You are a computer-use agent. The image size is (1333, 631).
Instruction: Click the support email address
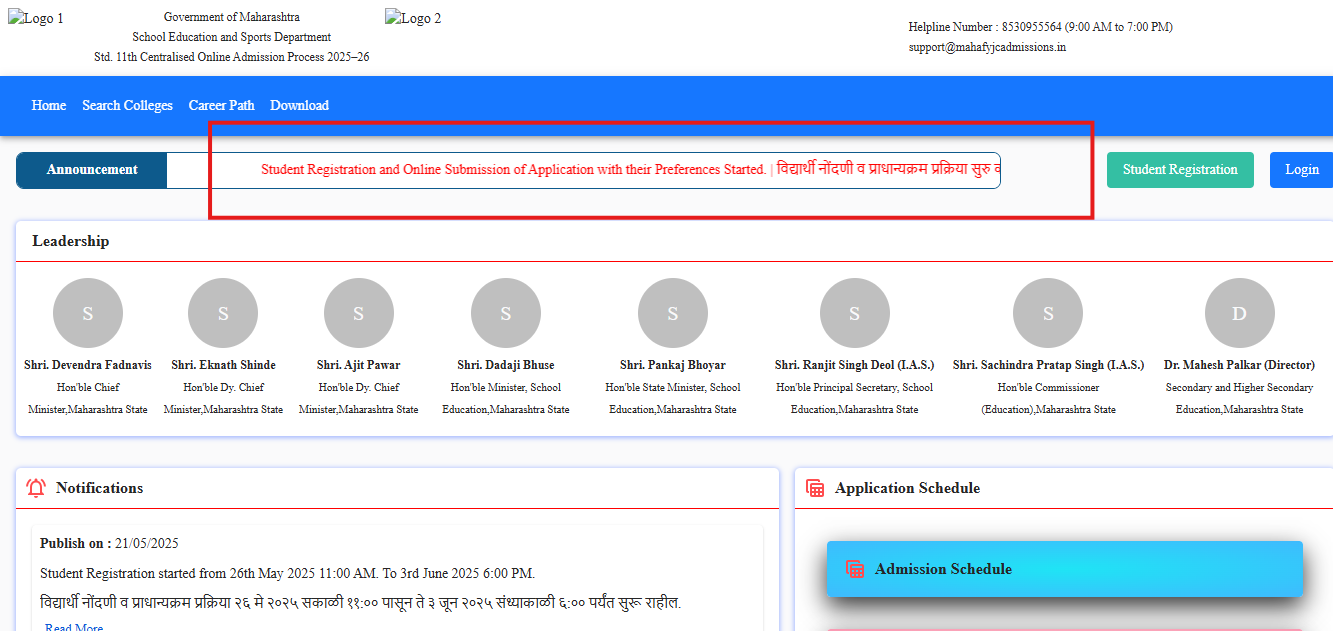tap(987, 47)
